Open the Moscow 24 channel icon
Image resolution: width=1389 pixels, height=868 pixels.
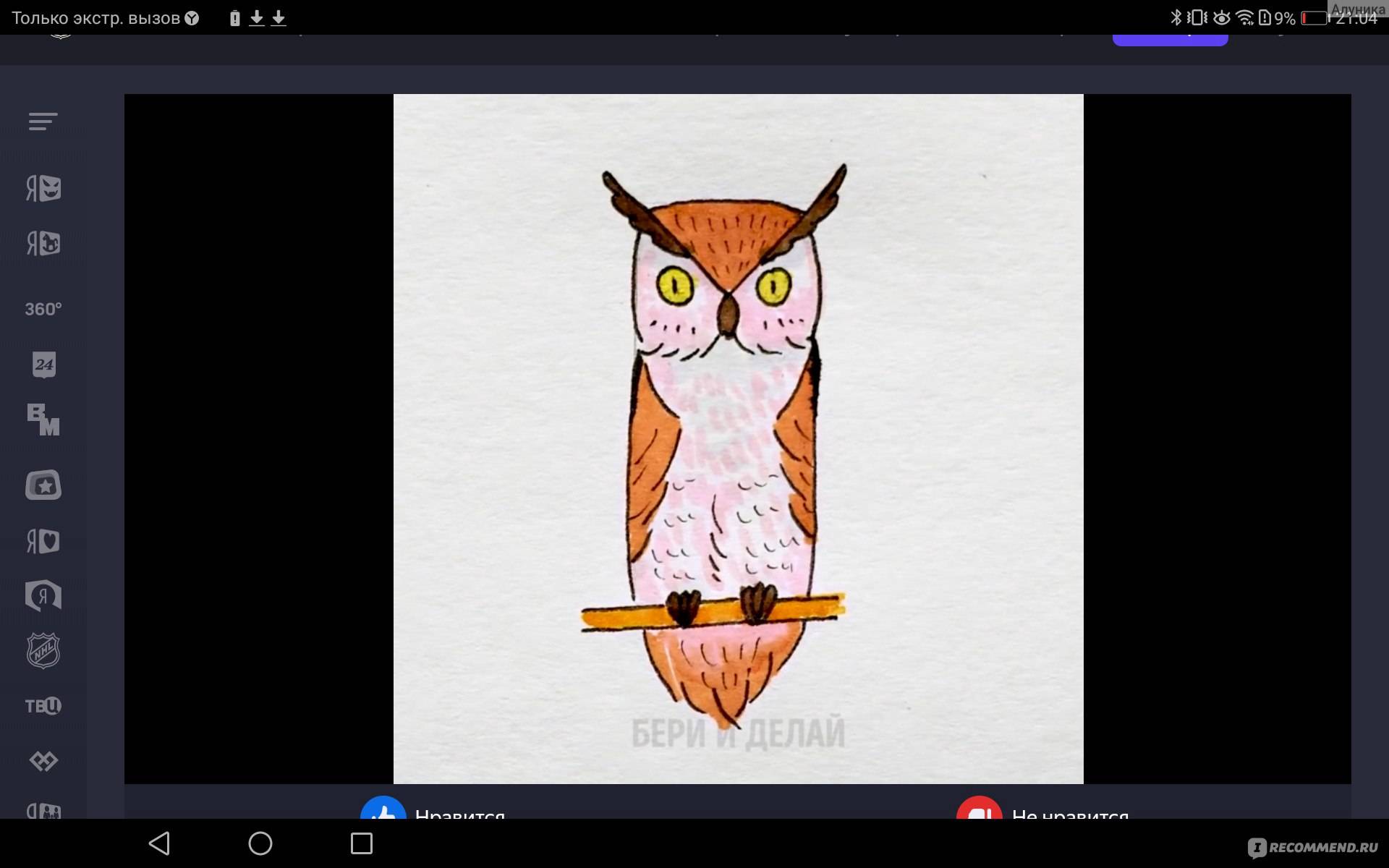click(x=43, y=365)
